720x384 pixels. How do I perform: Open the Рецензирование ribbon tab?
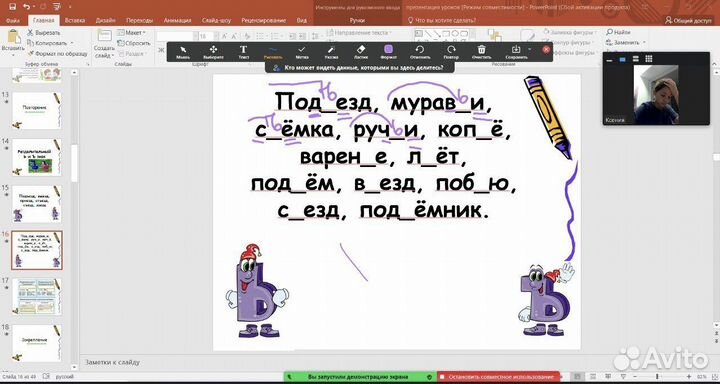(x=264, y=21)
